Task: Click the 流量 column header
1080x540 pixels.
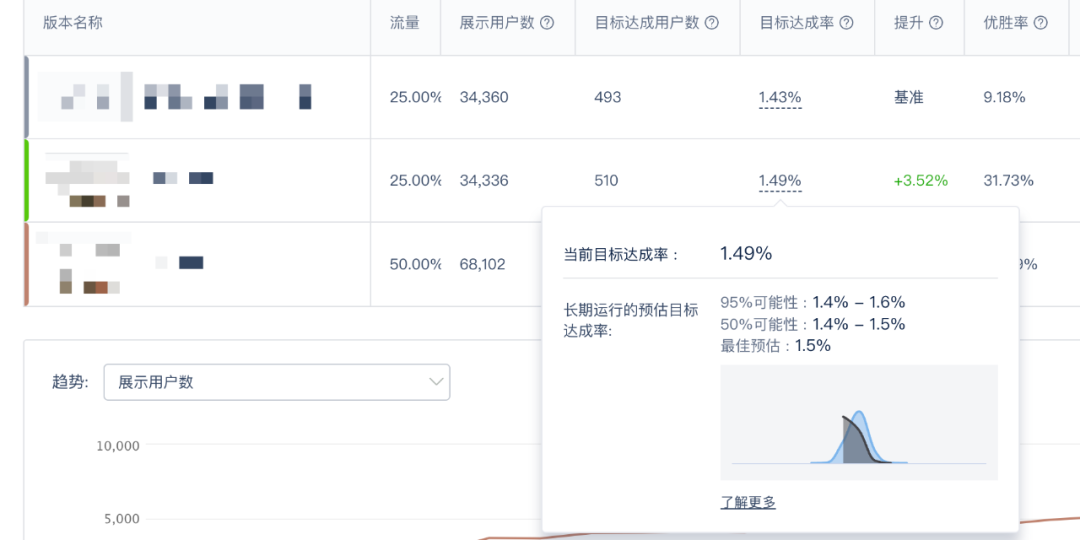Action: point(404,23)
